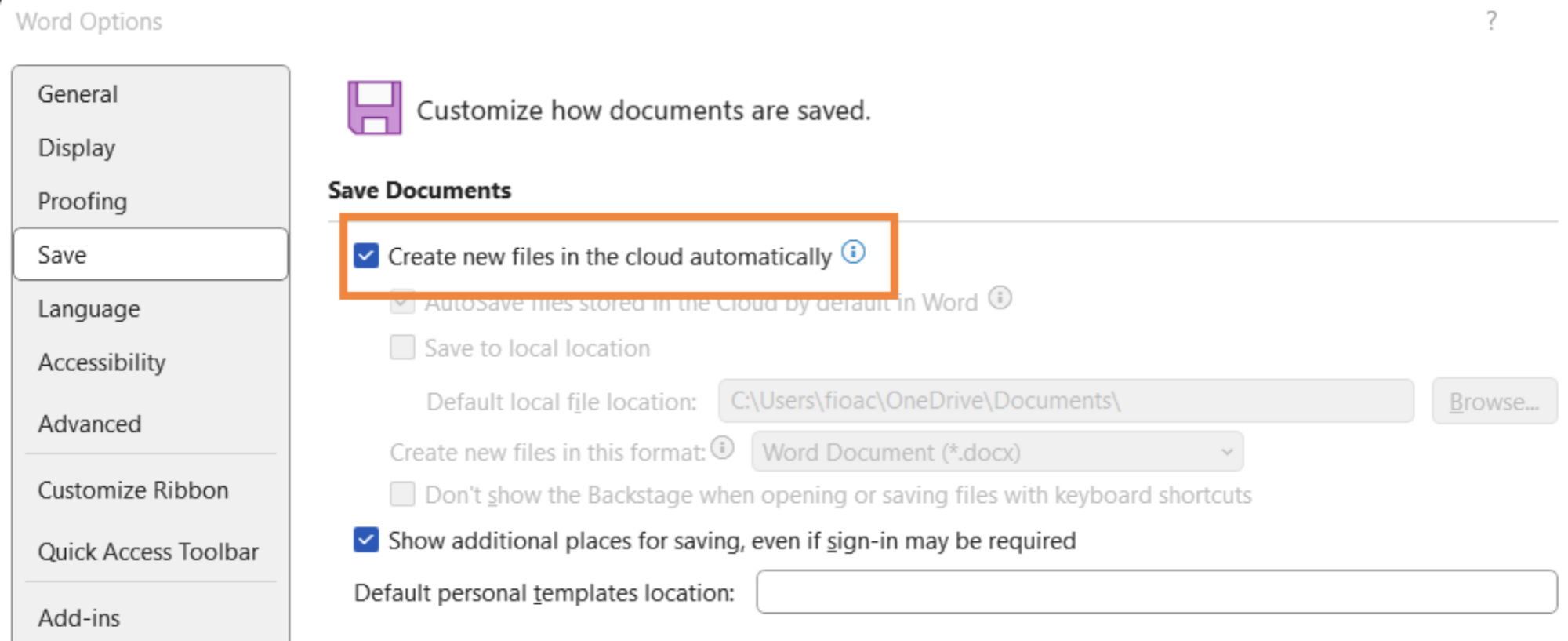Viewport: 1568px width, 641px height.
Task: Open the Word Document (*.docx) format dropdown
Action: (x=997, y=452)
